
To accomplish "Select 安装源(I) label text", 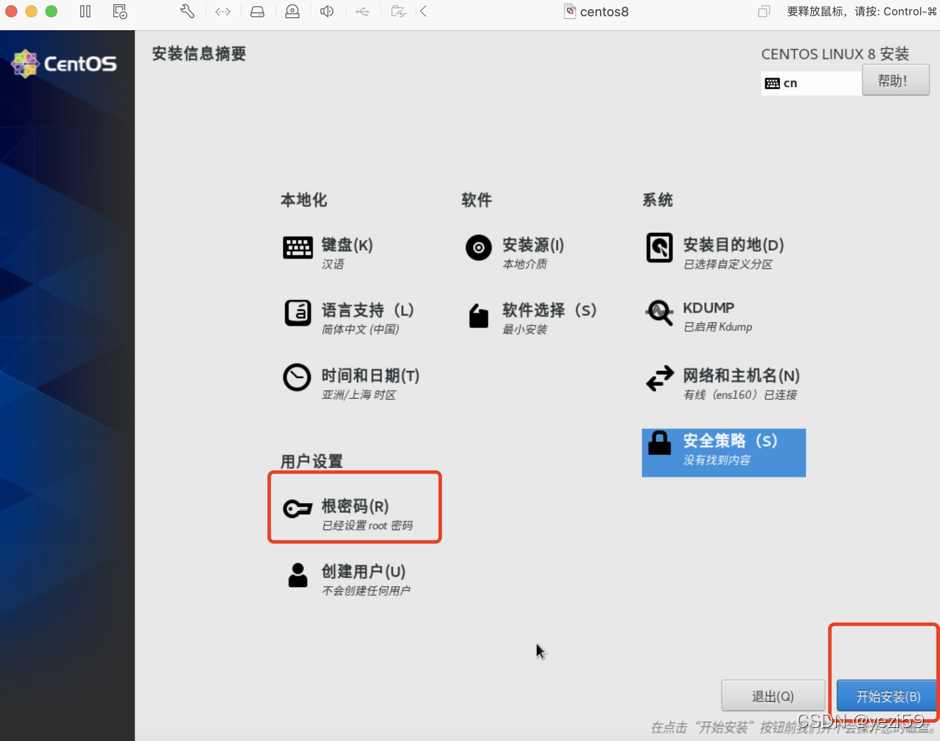I will [x=533, y=245].
